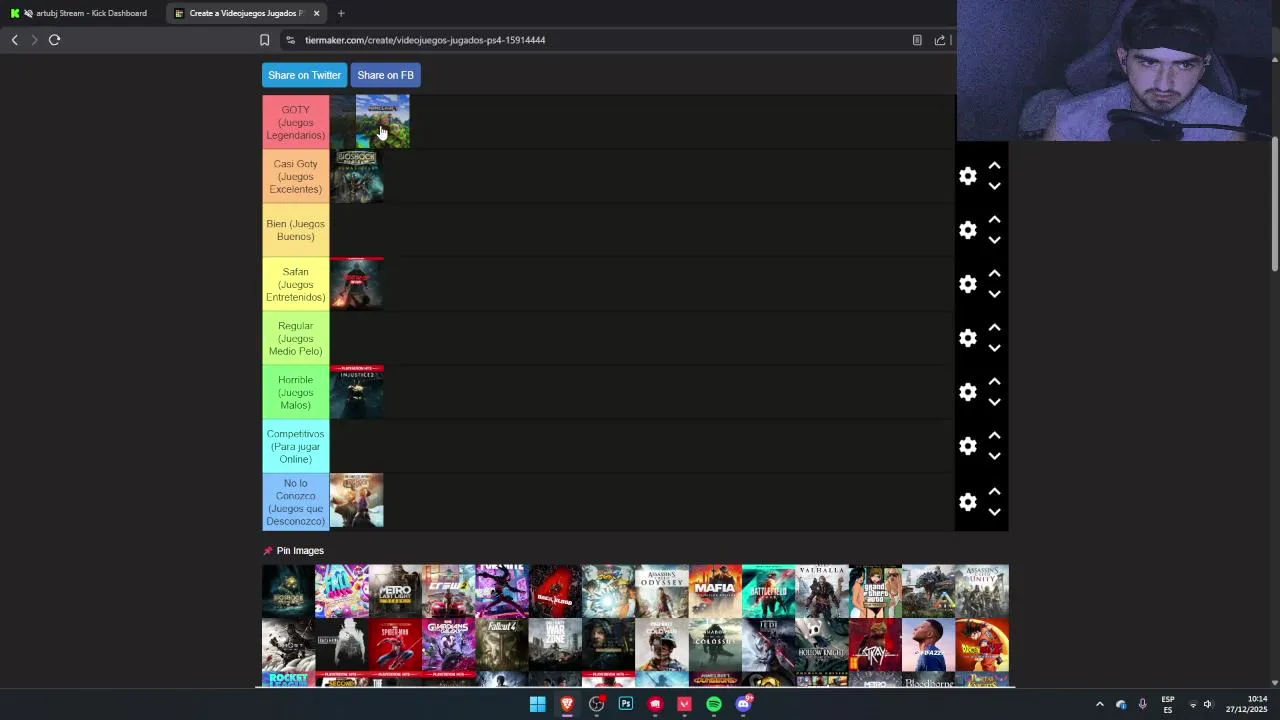The width and height of the screenshot is (1280, 720).
Task: Open a new browser tab
Action: click(341, 13)
